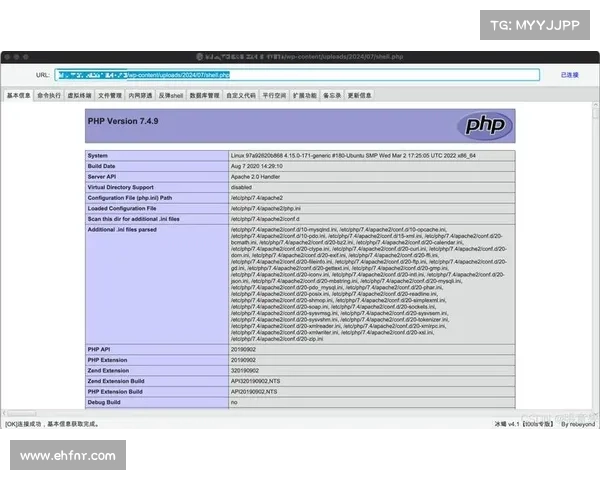
Task: Click the yellow minimize window button
Action: click(x=22, y=56)
